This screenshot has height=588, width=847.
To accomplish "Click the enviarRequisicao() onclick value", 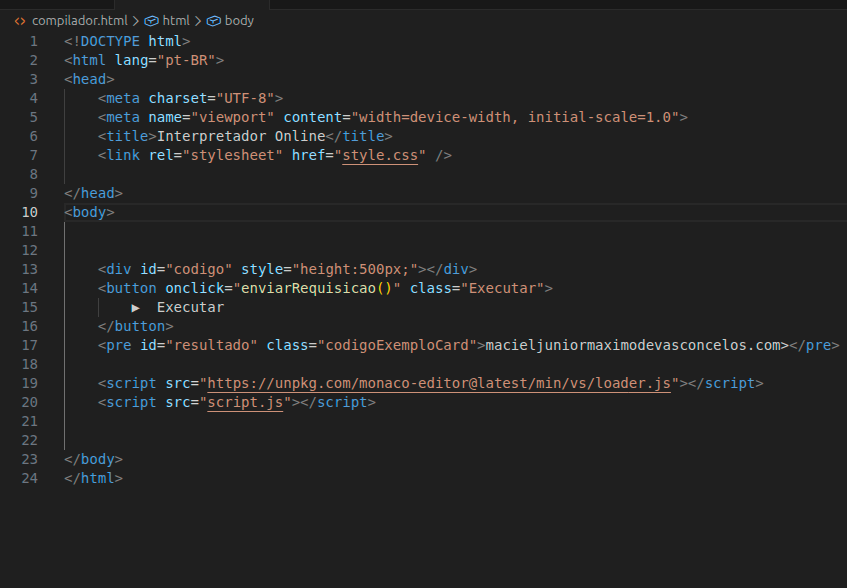I will (316, 288).
